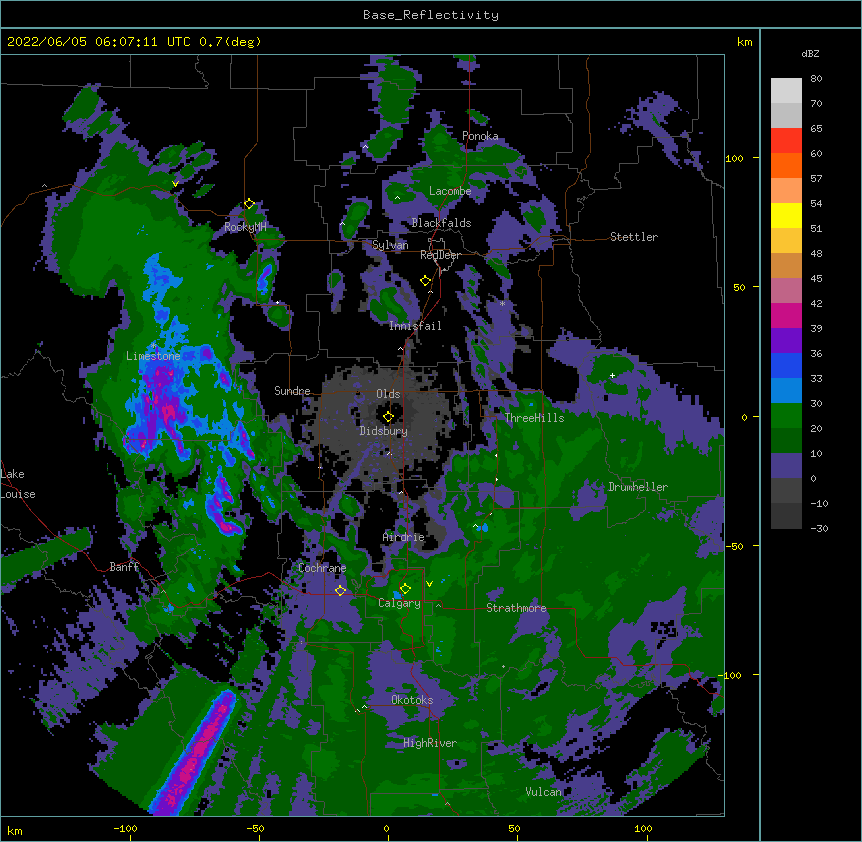Click the -50 tick on right axis
Screen dimensions: 862x842
pyautogui.click(x=734, y=546)
